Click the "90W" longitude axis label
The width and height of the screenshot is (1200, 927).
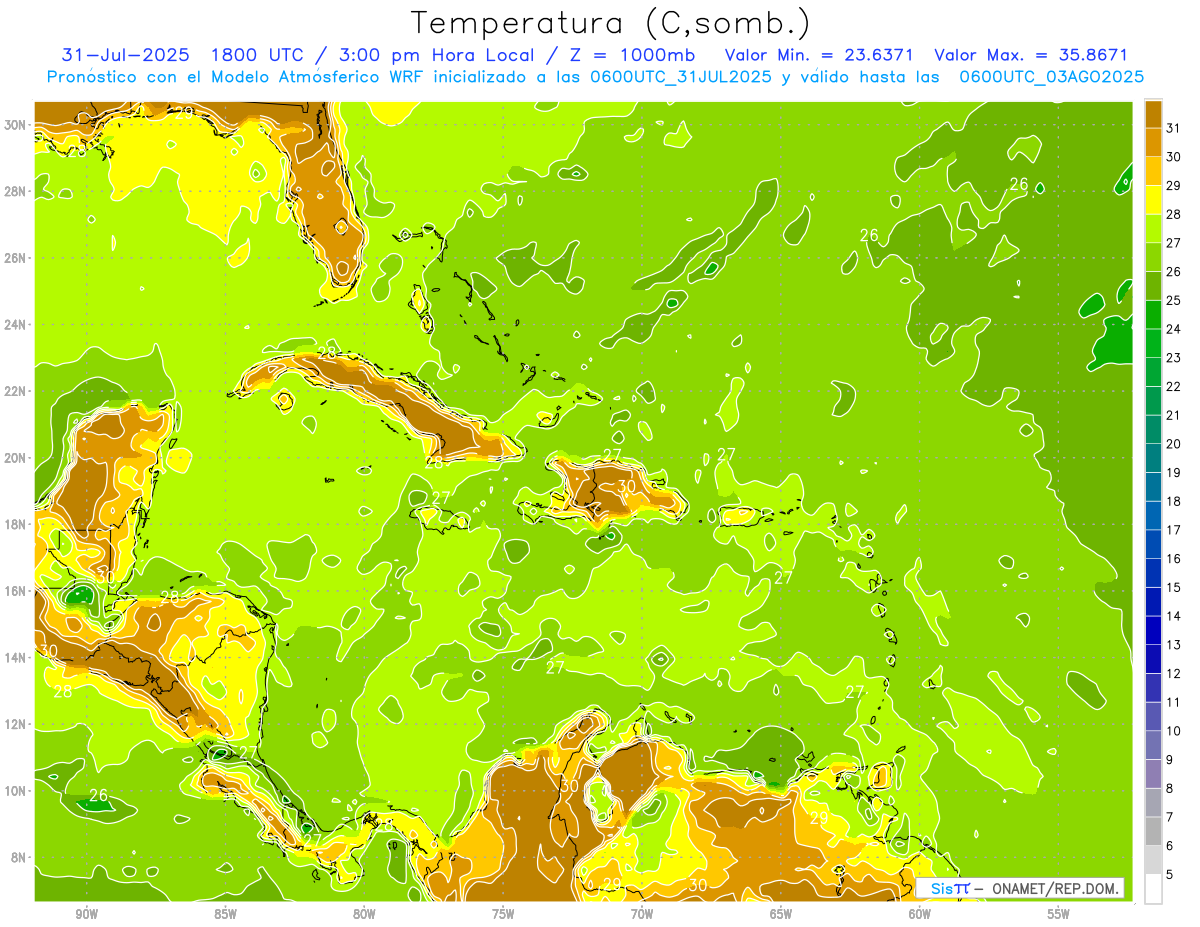86,914
